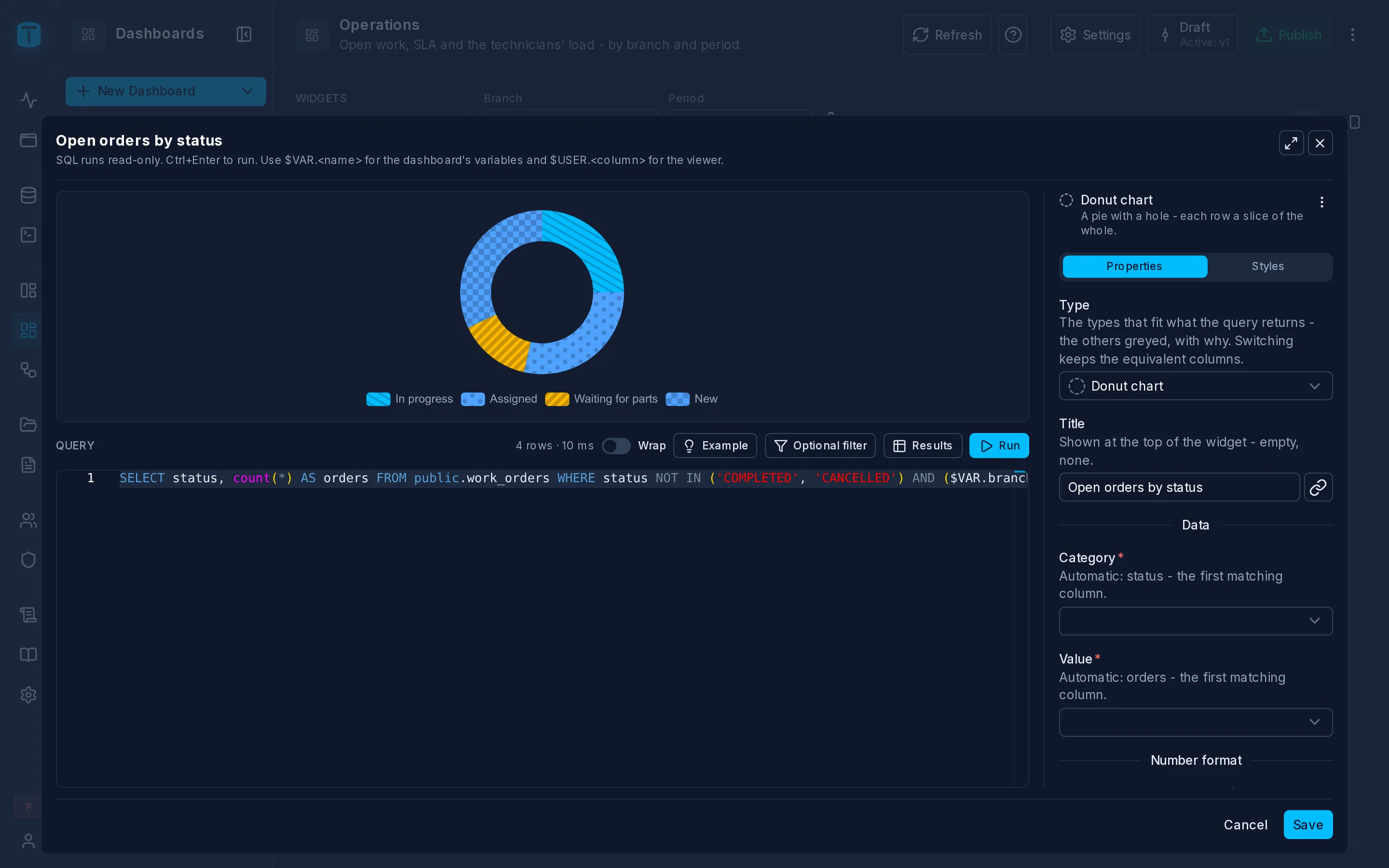1389x868 pixels.
Task: Click the help question mark icon
Action: click(x=1013, y=35)
